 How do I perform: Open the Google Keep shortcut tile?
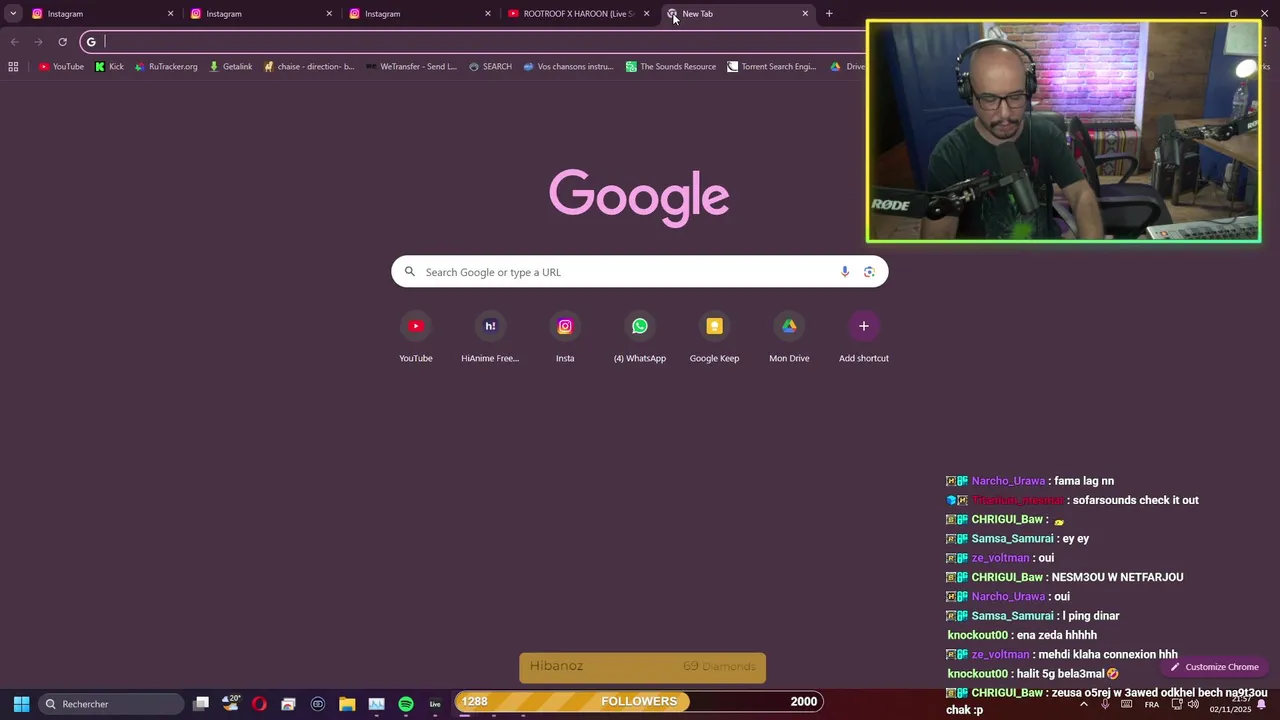click(x=714, y=337)
